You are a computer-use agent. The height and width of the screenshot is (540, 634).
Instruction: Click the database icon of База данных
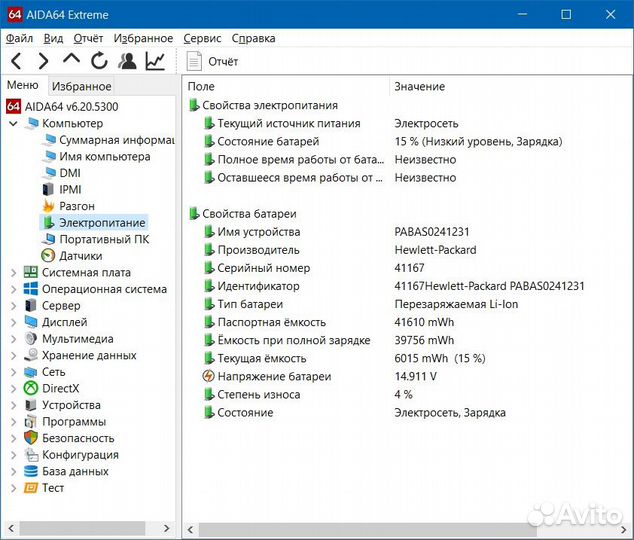pyautogui.click(x=31, y=471)
